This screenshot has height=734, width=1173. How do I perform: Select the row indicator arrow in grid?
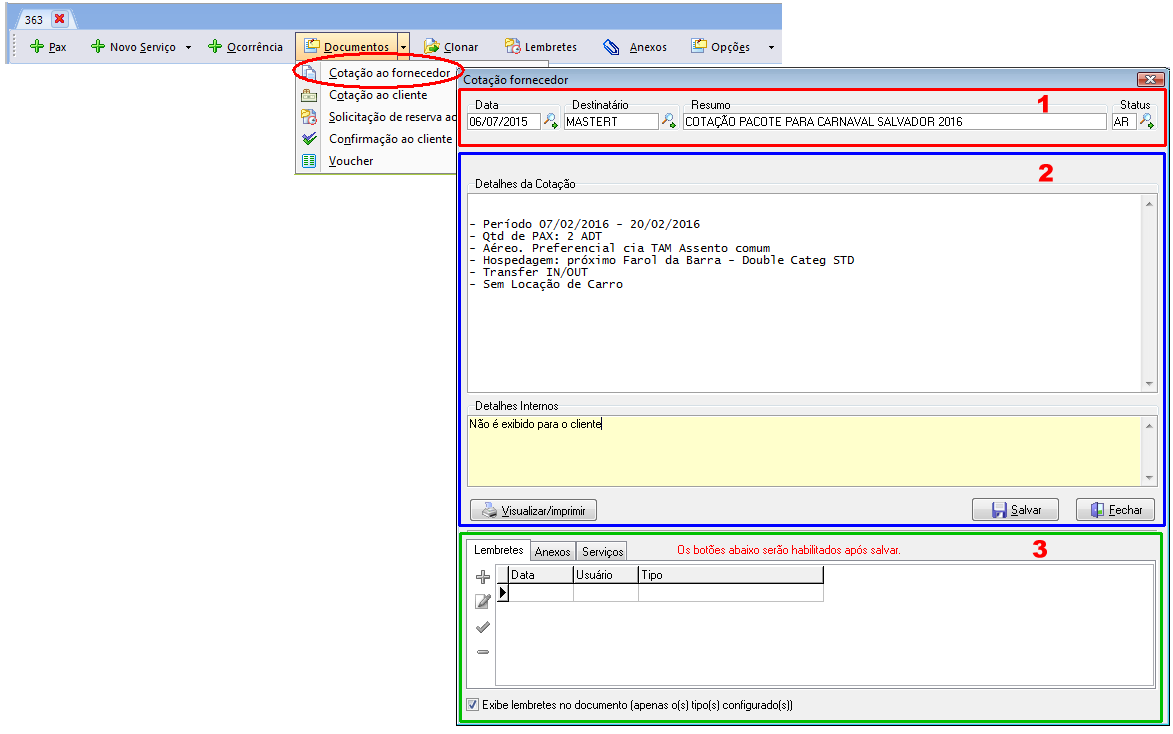(503, 593)
